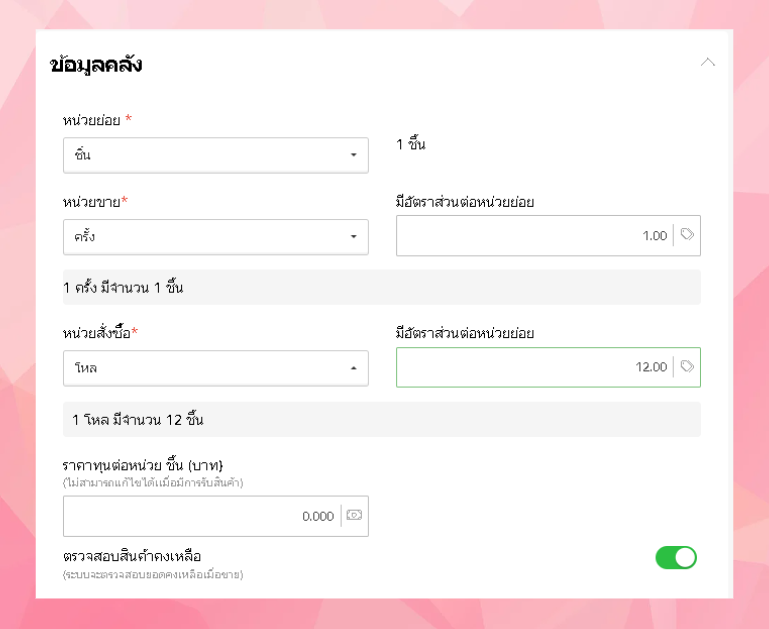Focus the sales unit ratio field showing 1.00

pyautogui.click(x=535, y=236)
